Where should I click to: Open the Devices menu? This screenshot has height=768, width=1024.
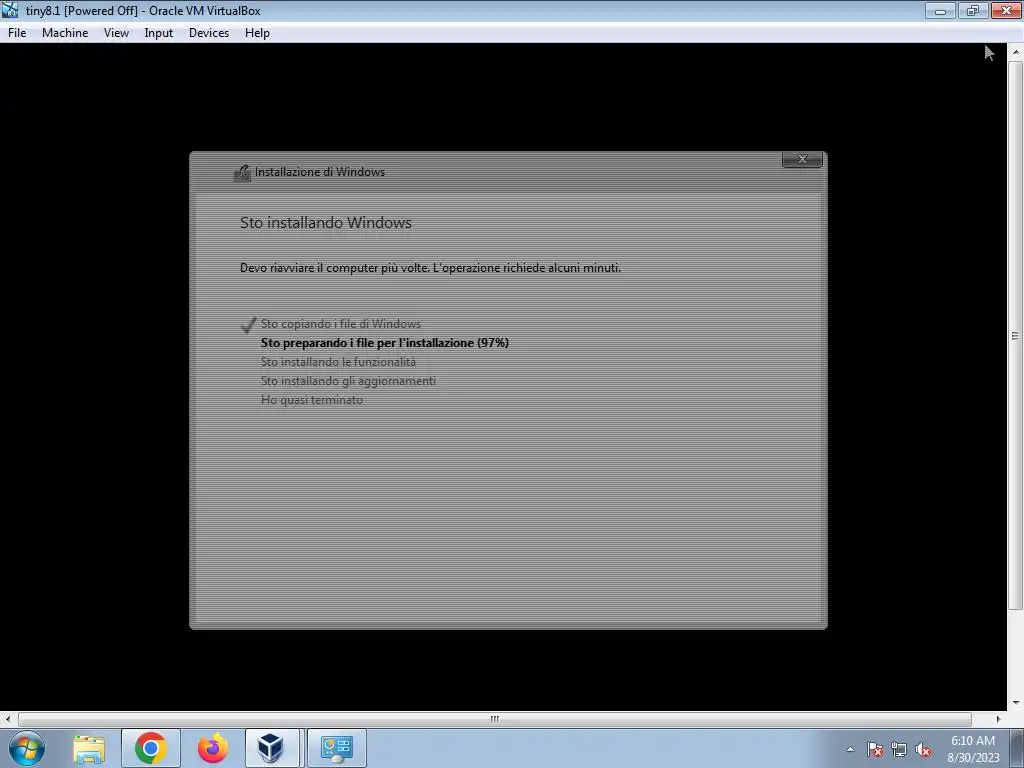click(x=209, y=33)
